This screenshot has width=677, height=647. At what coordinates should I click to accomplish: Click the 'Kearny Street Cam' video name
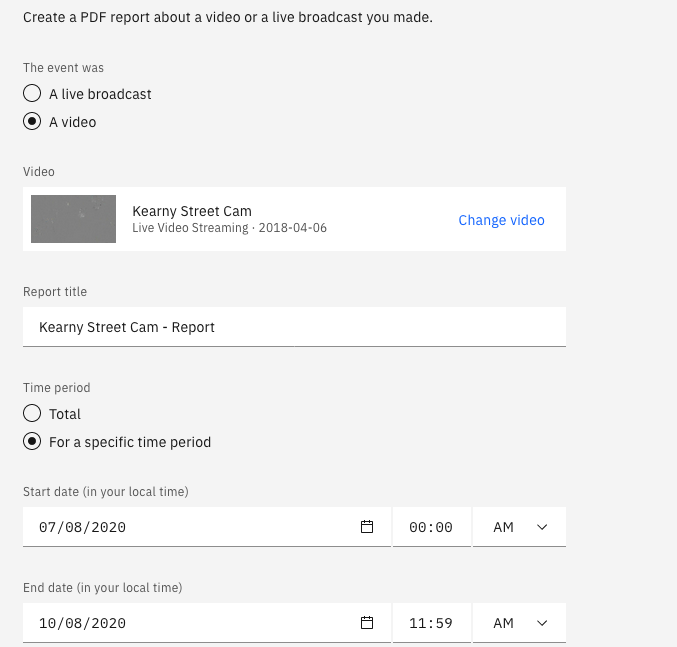coord(192,211)
